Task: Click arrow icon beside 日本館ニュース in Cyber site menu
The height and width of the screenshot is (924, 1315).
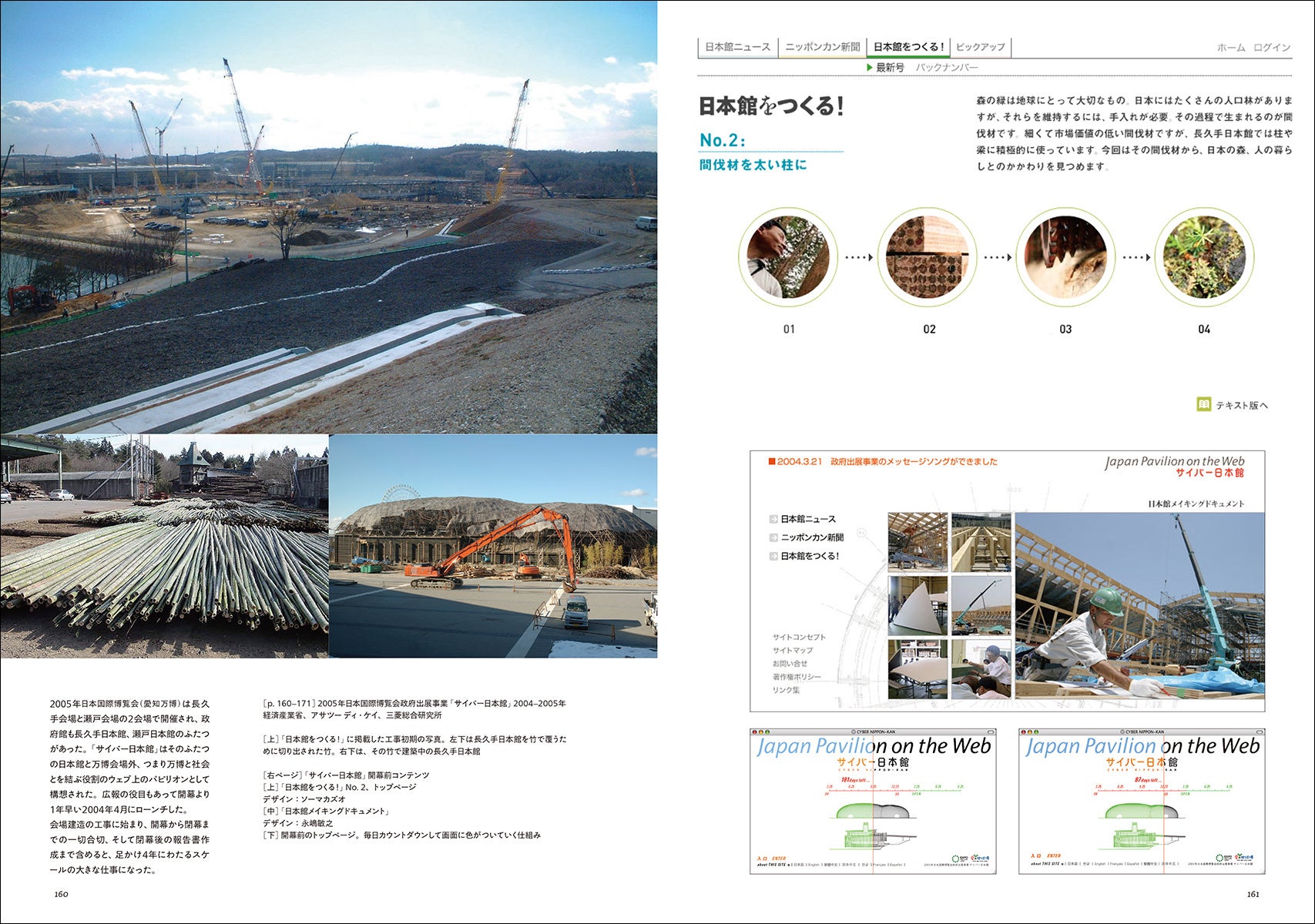Action: [773, 519]
